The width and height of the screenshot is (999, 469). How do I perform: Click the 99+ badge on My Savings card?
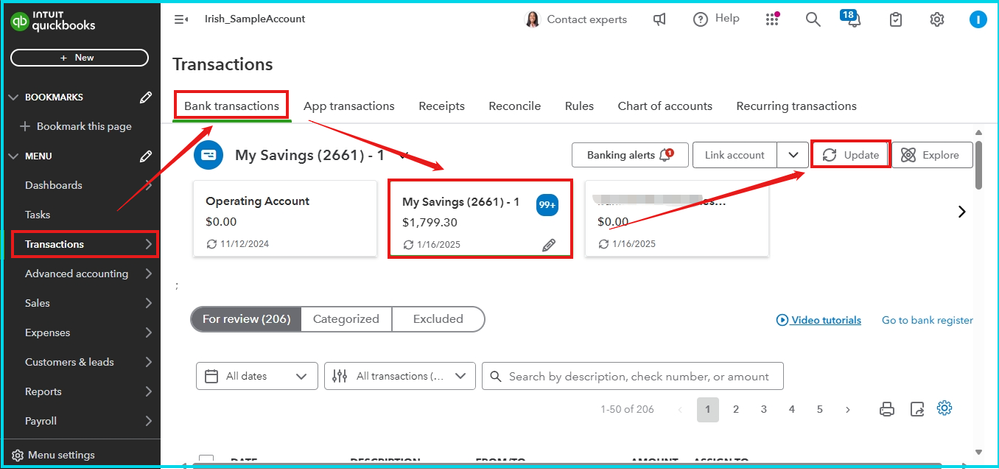point(547,205)
